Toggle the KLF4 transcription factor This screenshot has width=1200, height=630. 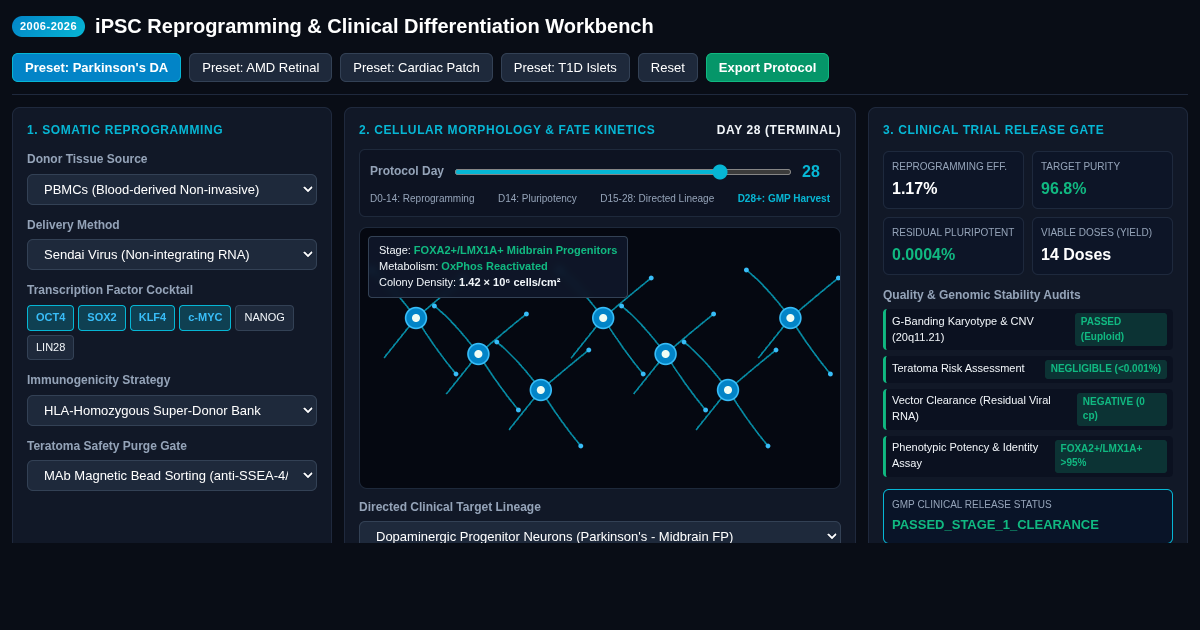(x=152, y=318)
